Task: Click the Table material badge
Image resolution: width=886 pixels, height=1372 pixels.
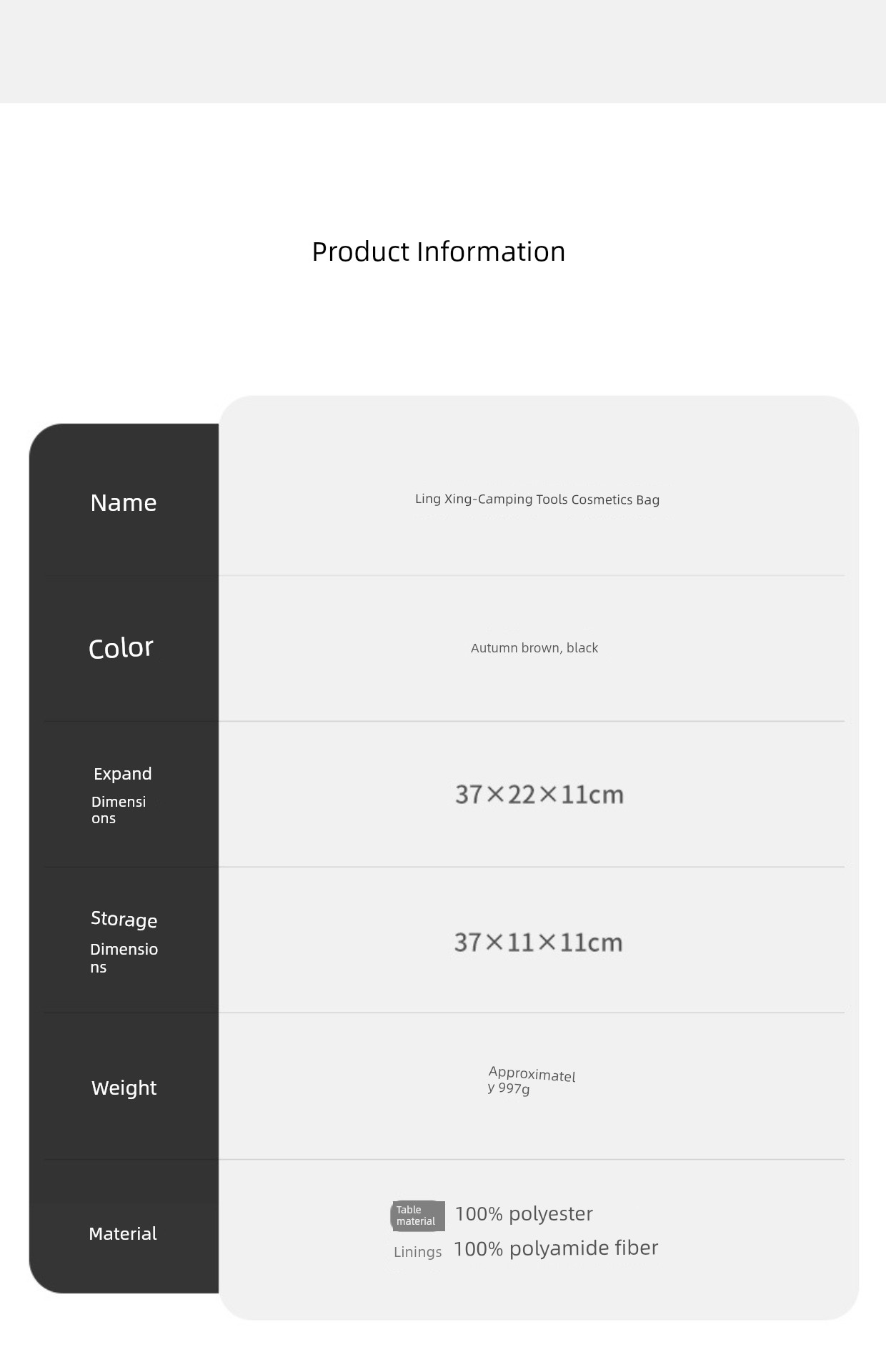Action: [x=418, y=1216]
